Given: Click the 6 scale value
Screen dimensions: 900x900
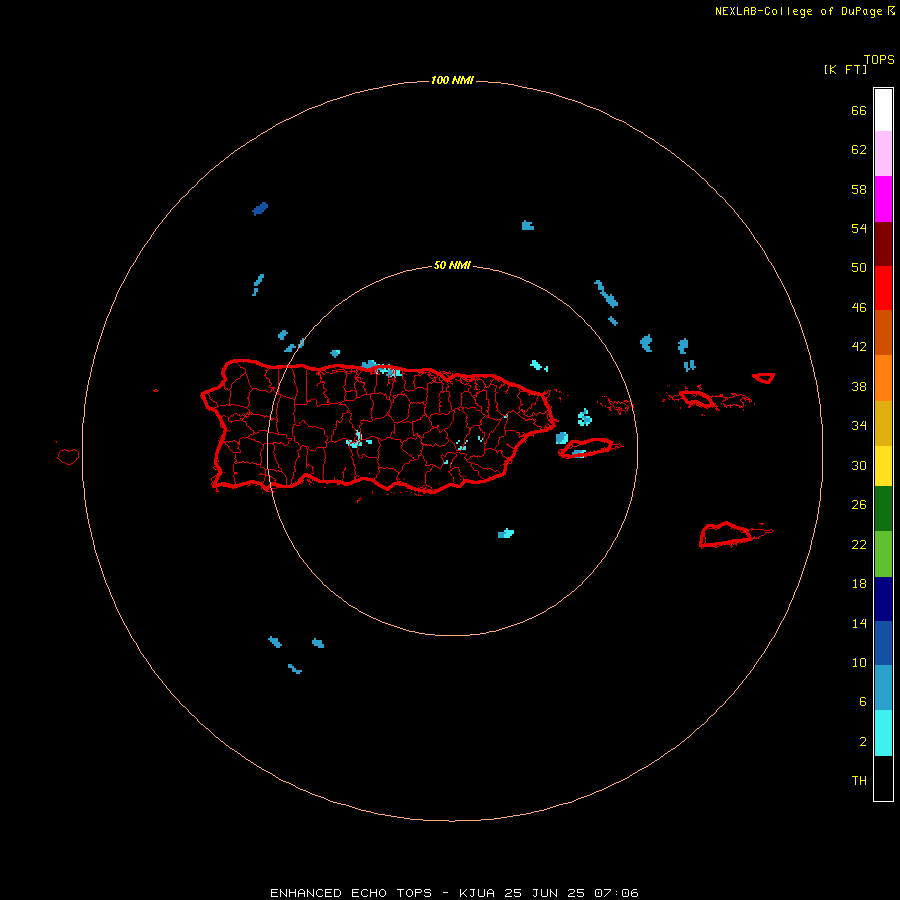Looking at the screenshot, I should click(x=863, y=701).
